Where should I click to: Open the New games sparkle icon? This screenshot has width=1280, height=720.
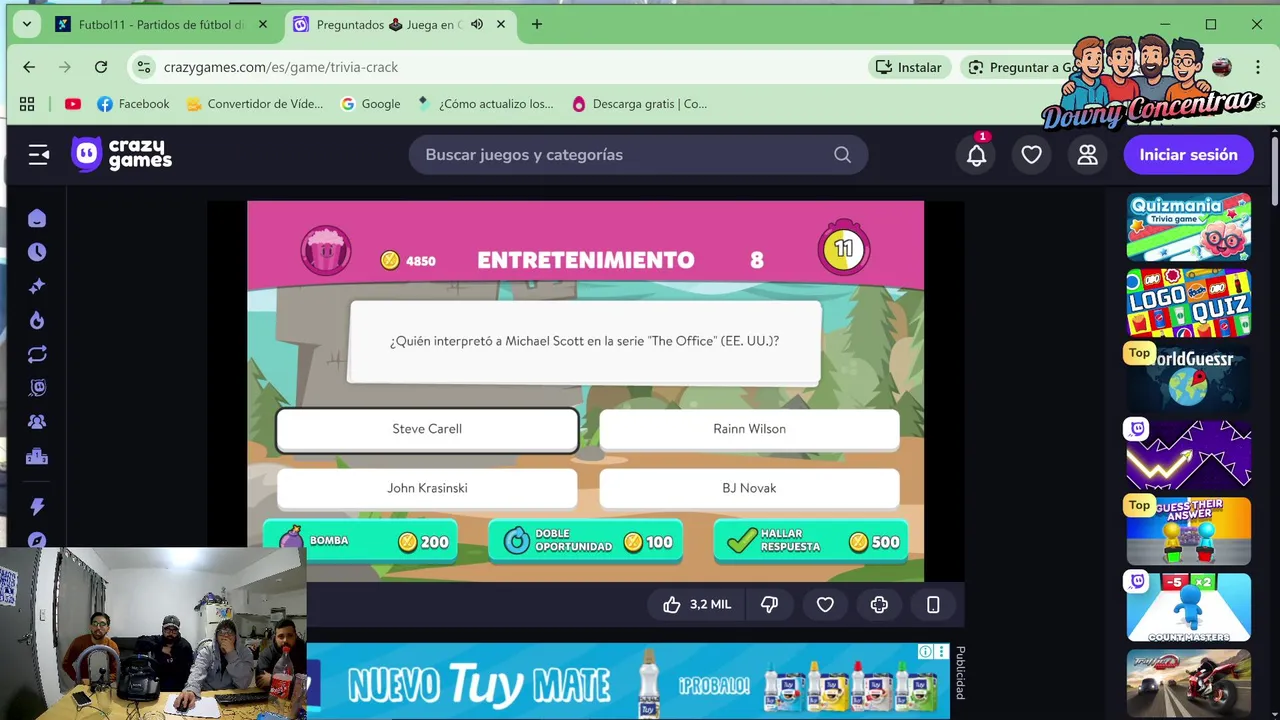(37, 287)
